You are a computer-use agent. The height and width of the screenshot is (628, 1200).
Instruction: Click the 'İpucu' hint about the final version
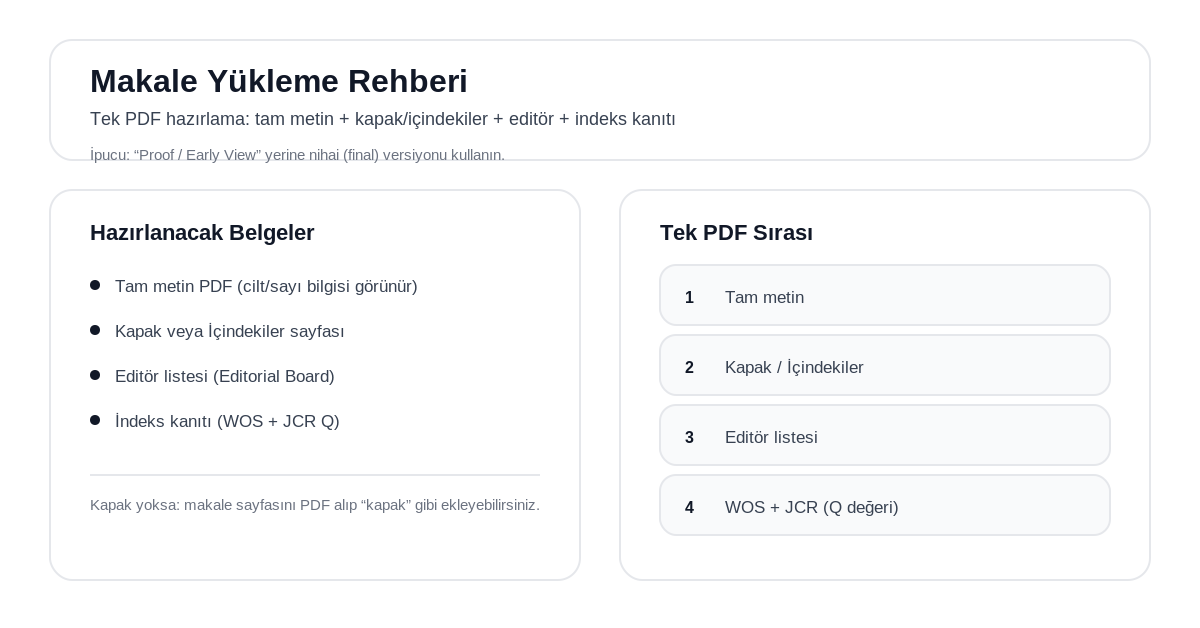click(297, 155)
